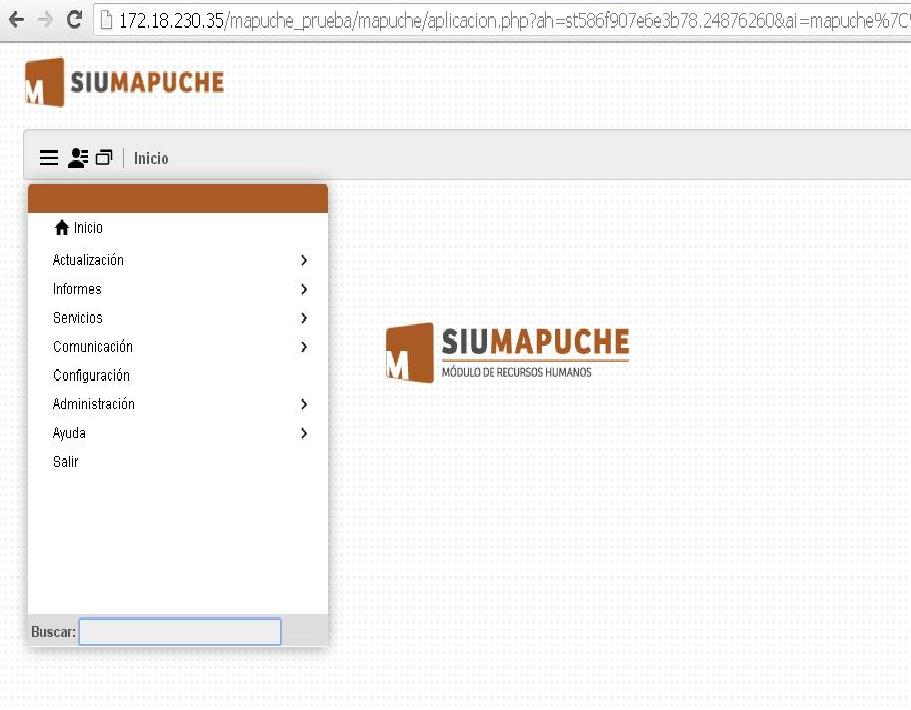Click the SIU Mapuche logo in header
The image size is (911, 710).
coord(124,82)
